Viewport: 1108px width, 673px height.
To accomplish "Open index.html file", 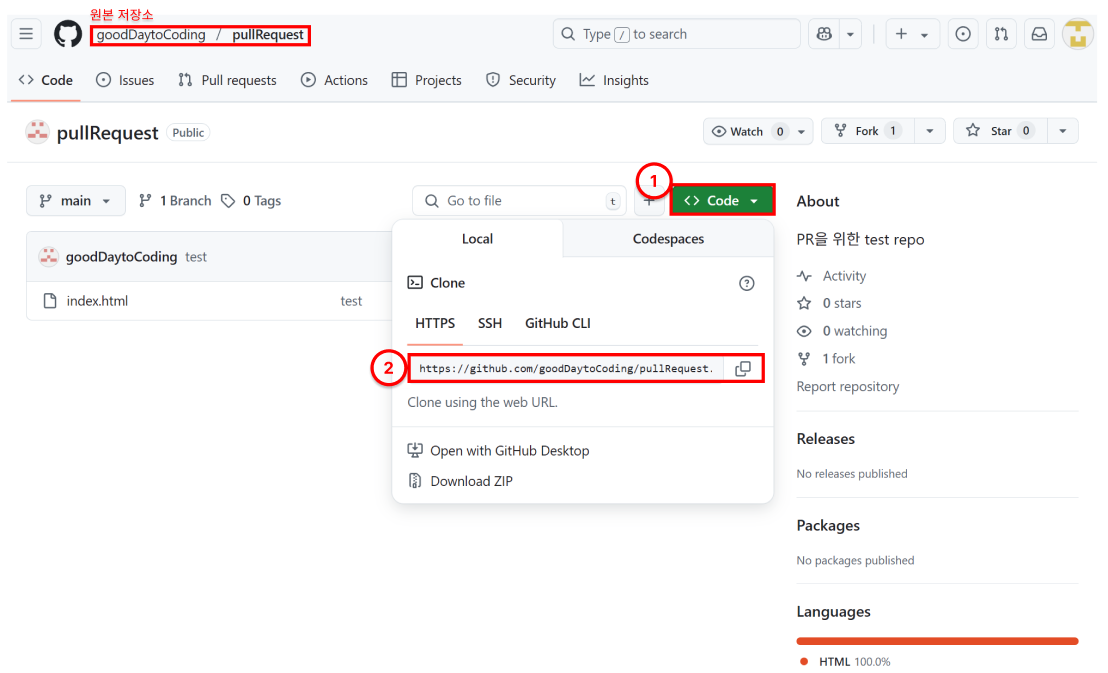I will point(98,301).
